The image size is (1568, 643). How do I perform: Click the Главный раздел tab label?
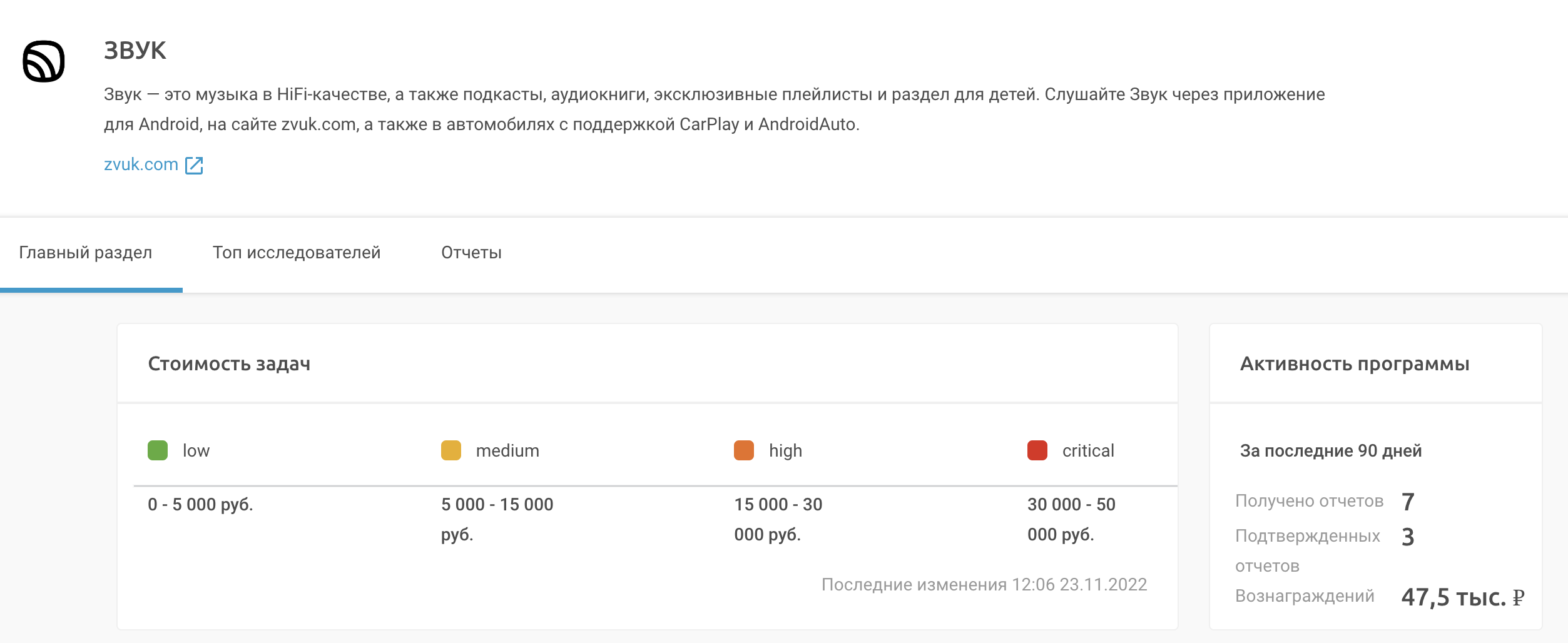[86, 253]
